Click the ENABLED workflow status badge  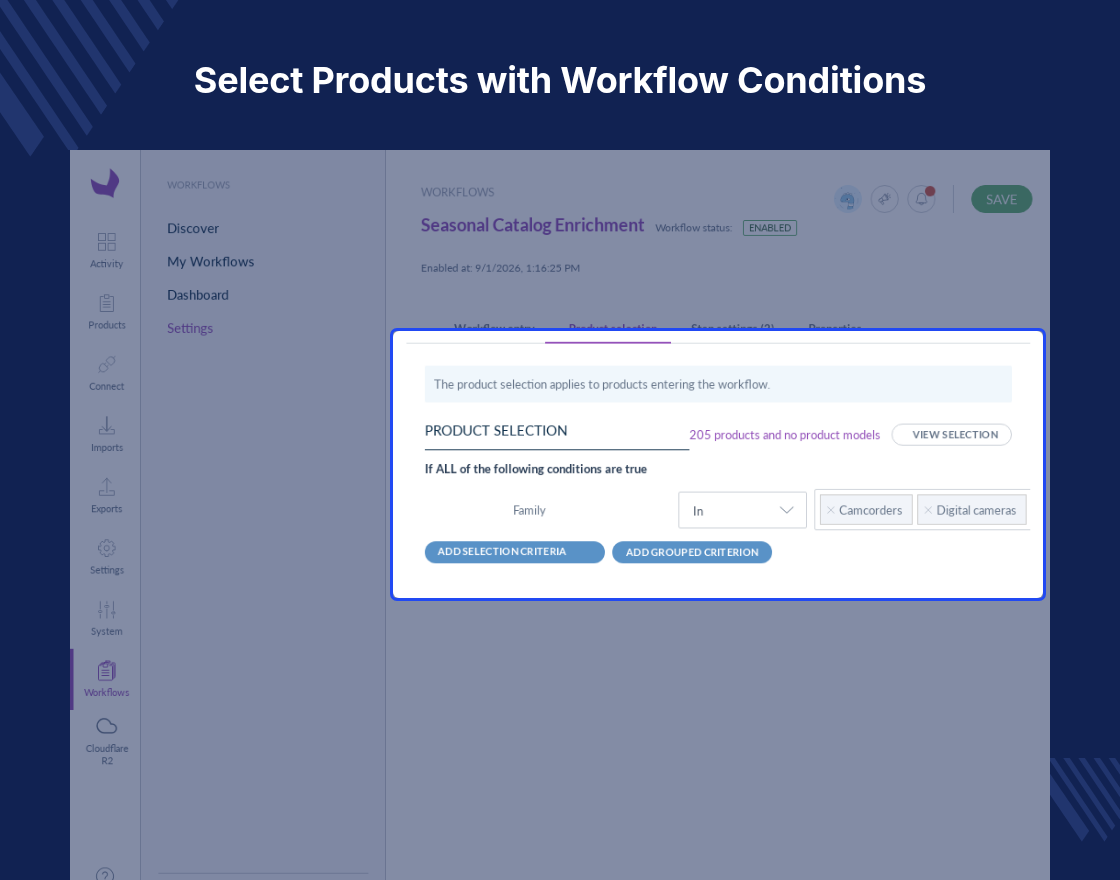pyautogui.click(x=770, y=228)
